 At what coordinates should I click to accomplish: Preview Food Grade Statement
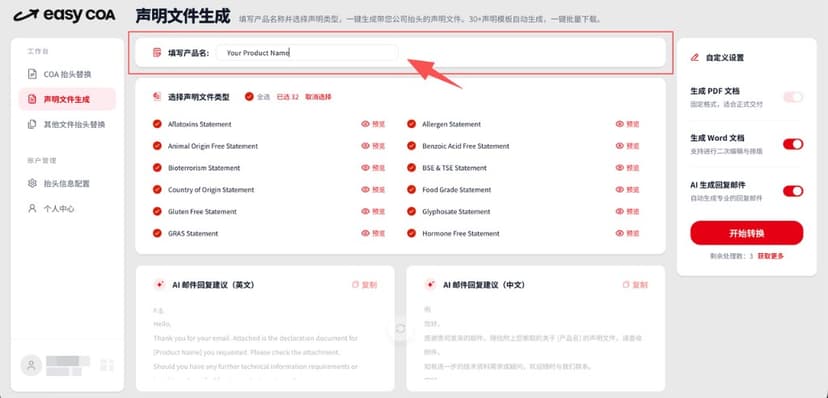[628, 189]
